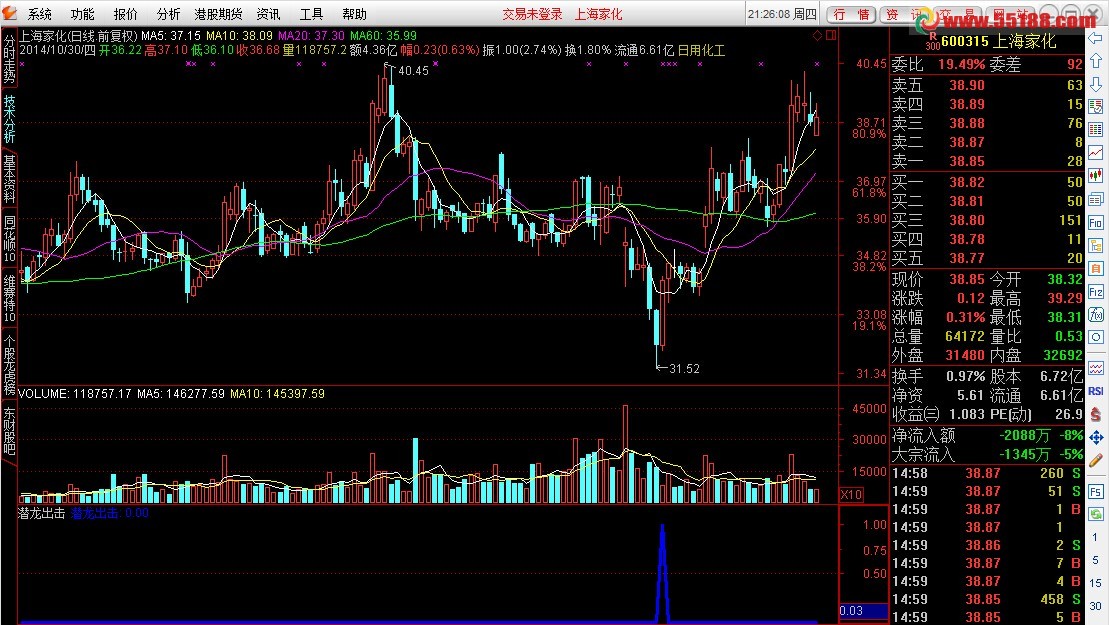The height and width of the screenshot is (625, 1109).
Task: Click the 31.52 low price marker
Action: pyautogui.click(x=684, y=368)
